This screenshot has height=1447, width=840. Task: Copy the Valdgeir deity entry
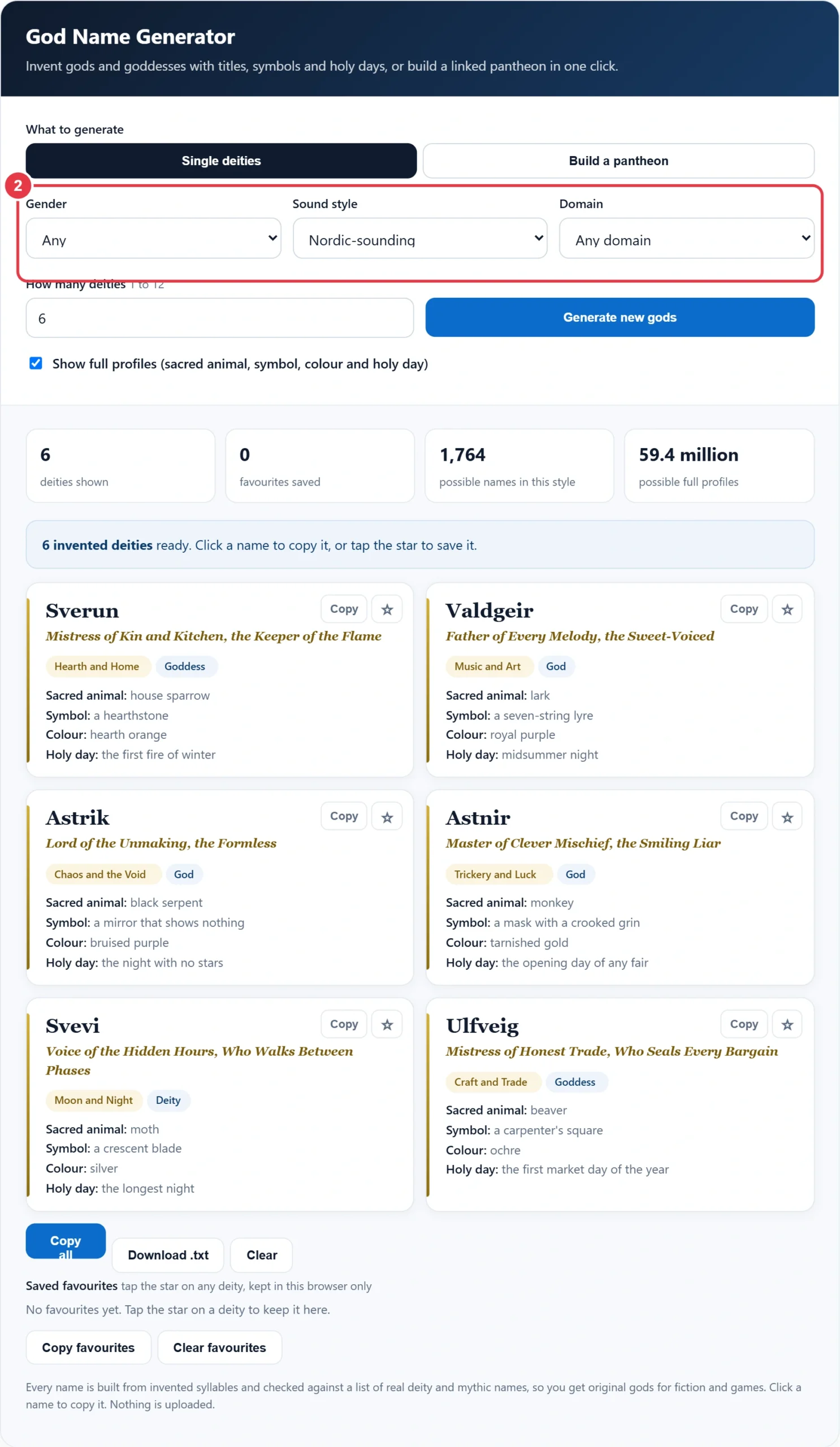point(744,609)
